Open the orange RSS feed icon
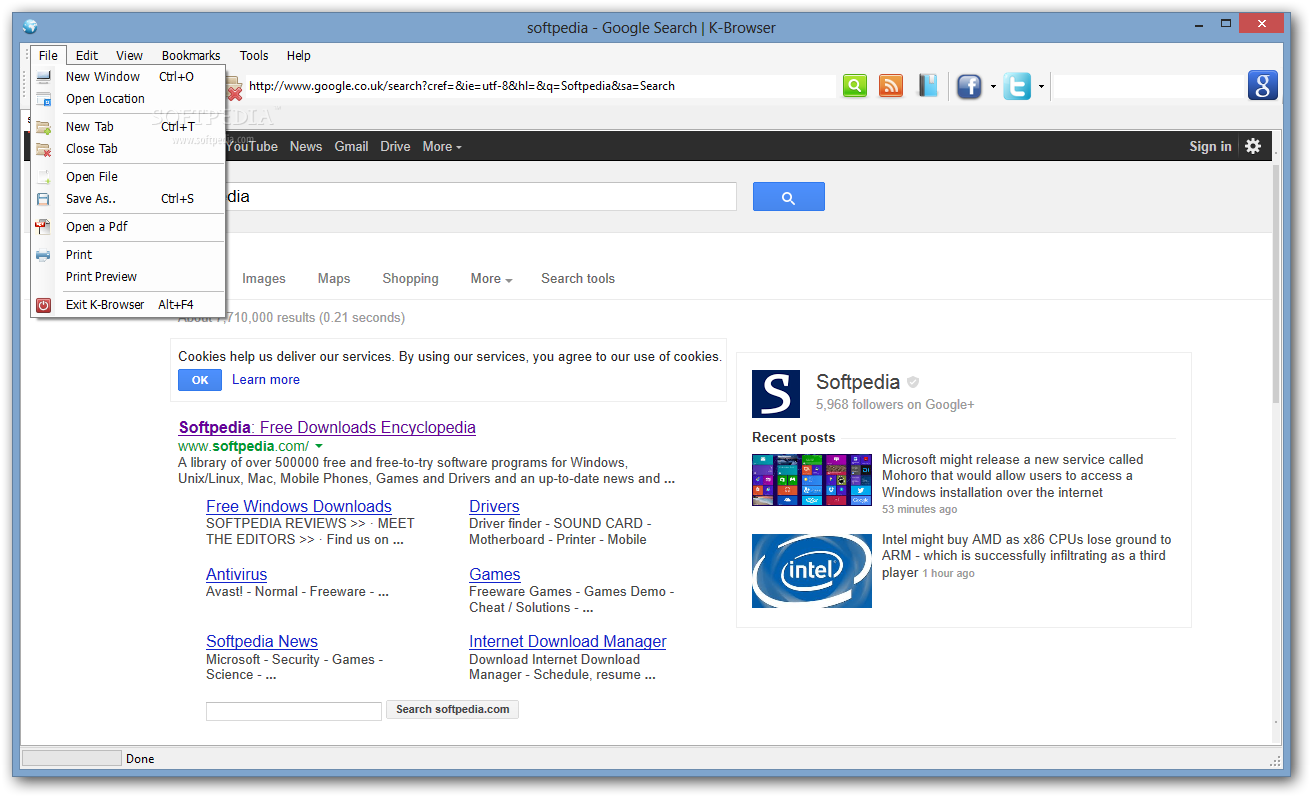 [891, 86]
